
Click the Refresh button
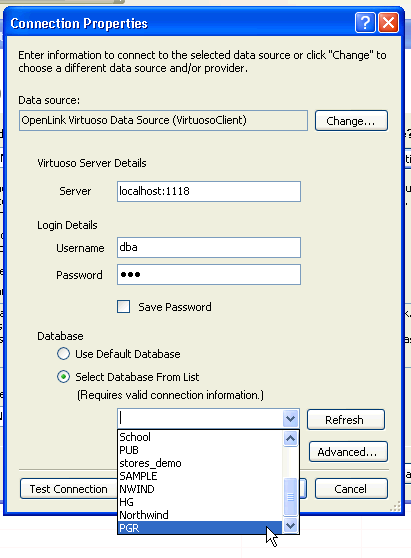point(346,420)
